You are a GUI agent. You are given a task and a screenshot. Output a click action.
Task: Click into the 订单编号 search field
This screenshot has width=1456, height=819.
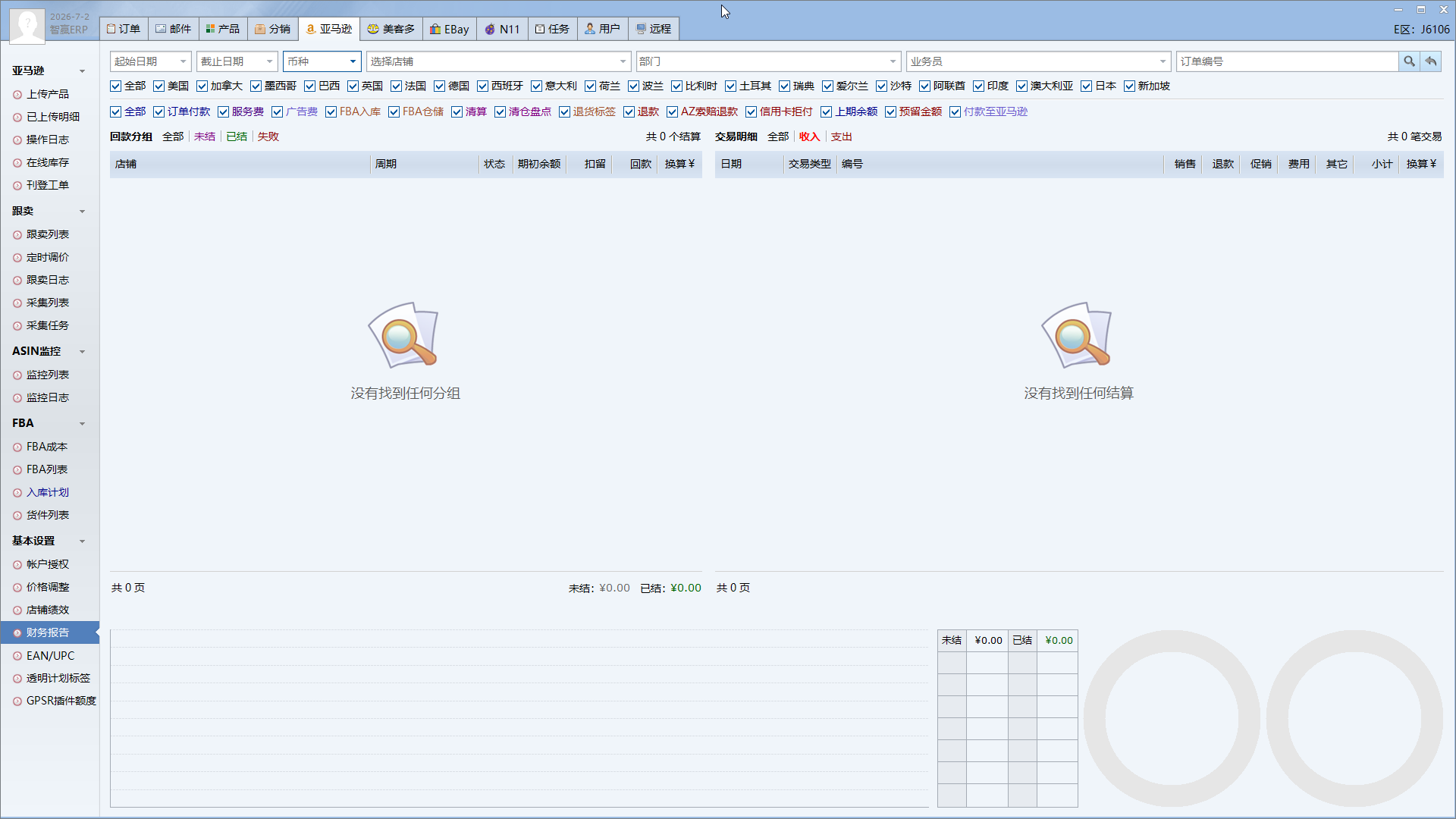(x=1287, y=61)
